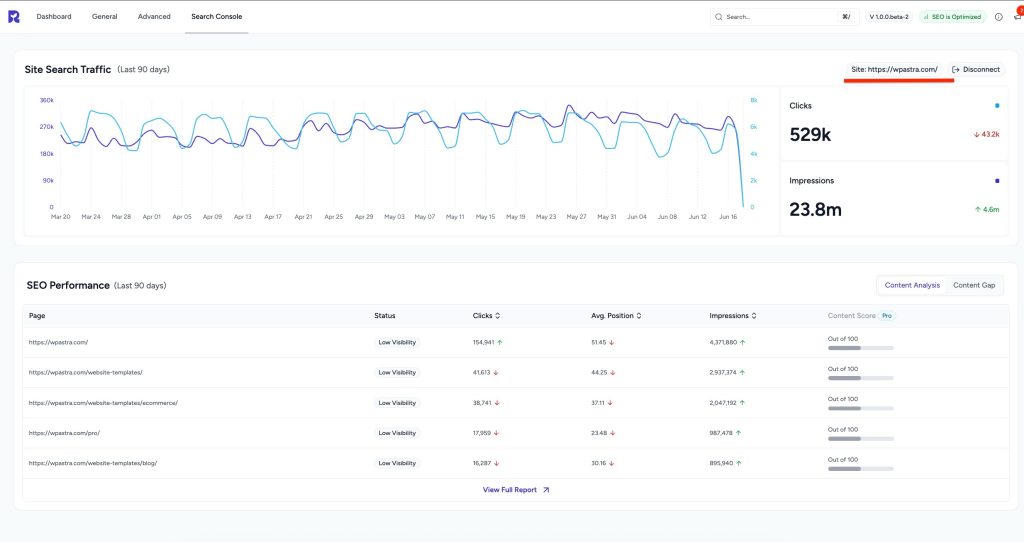
Task: Click Low Visibility badge for /blog/ row
Action: click(x=397, y=463)
